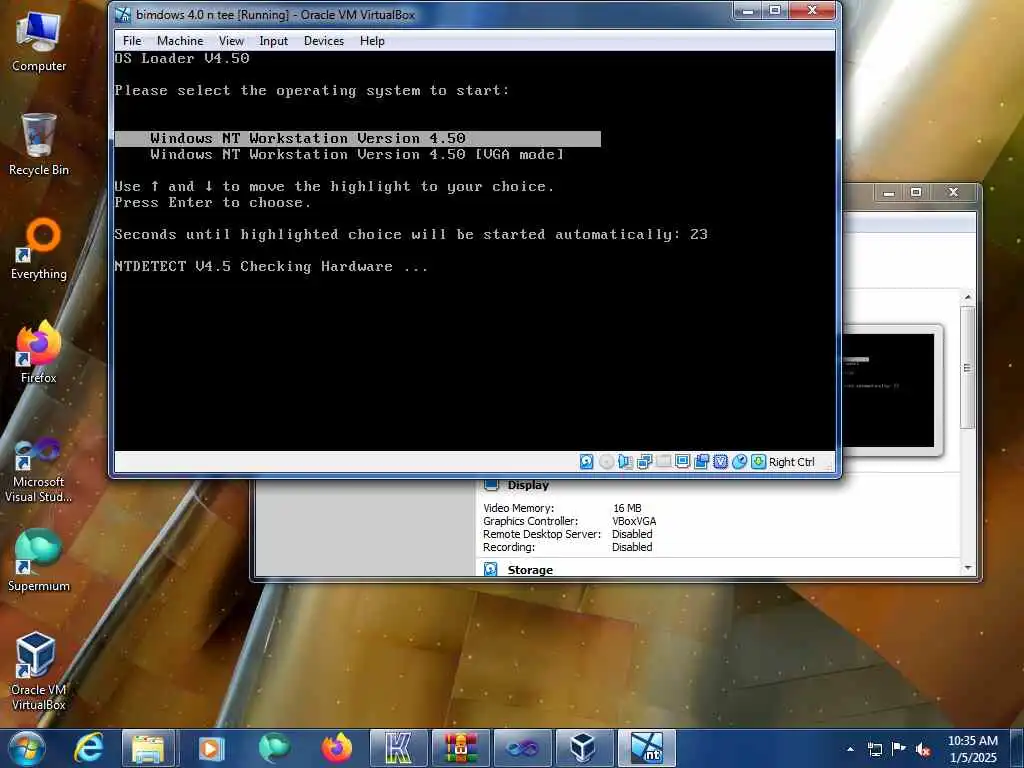This screenshot has width=1024, height=768.
Task: Close the background VirtualBox Manager window
Action: click(953, 193)
